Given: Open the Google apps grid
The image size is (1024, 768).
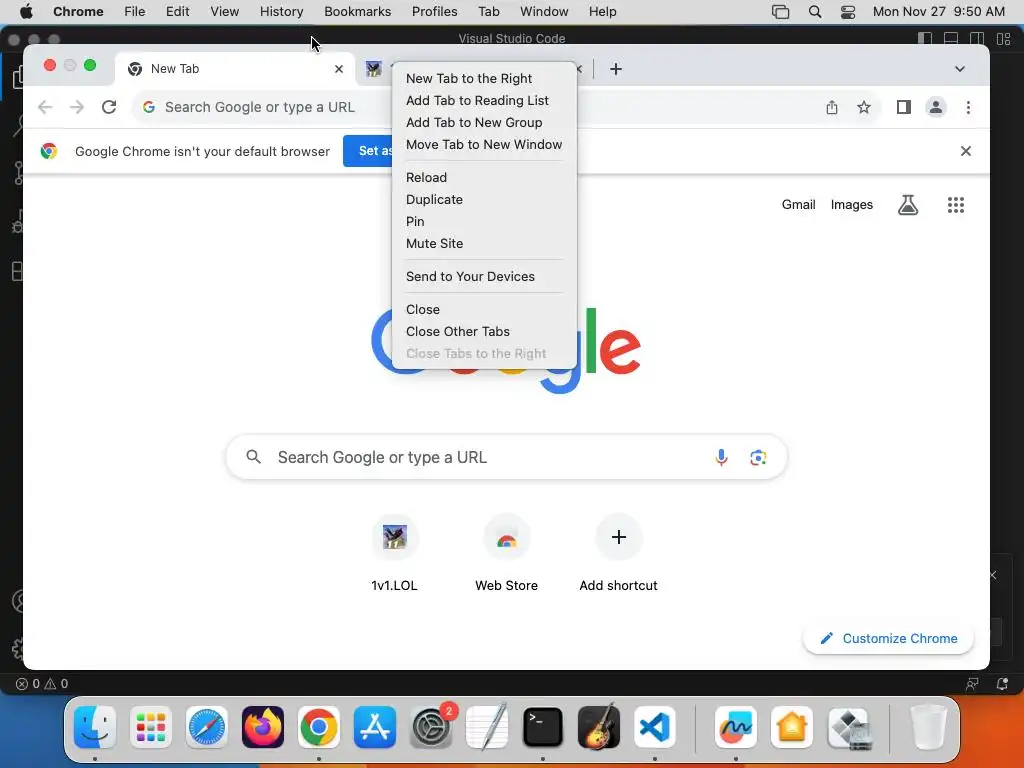Looking at the screenshot, I should [955, 205].
